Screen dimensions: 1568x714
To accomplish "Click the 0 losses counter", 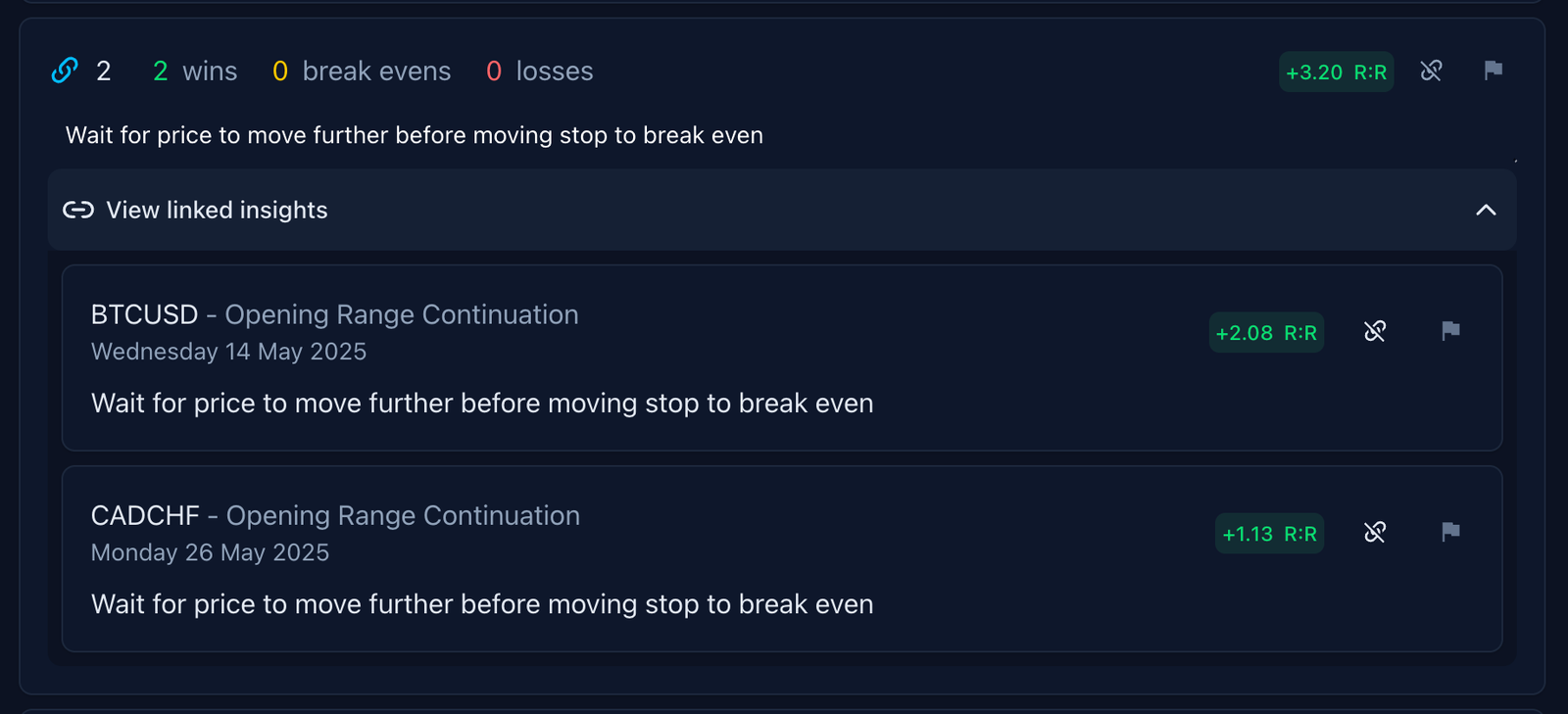I will (x=540, y=71).
